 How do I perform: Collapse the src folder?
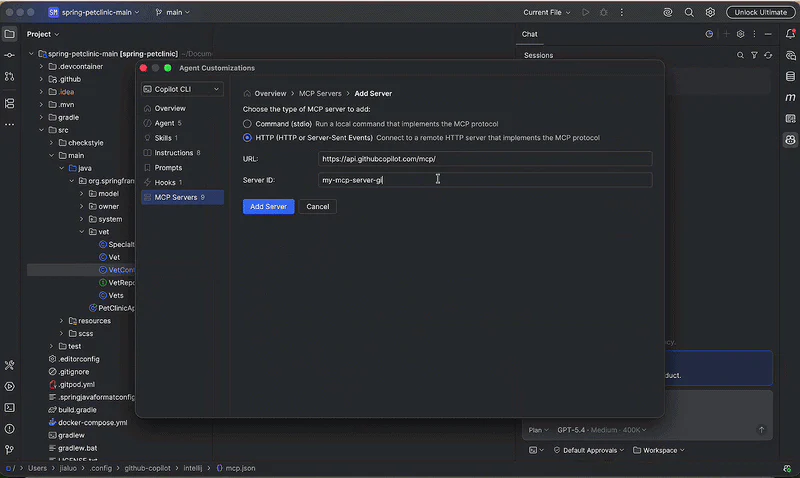click(x=41, y=130)
